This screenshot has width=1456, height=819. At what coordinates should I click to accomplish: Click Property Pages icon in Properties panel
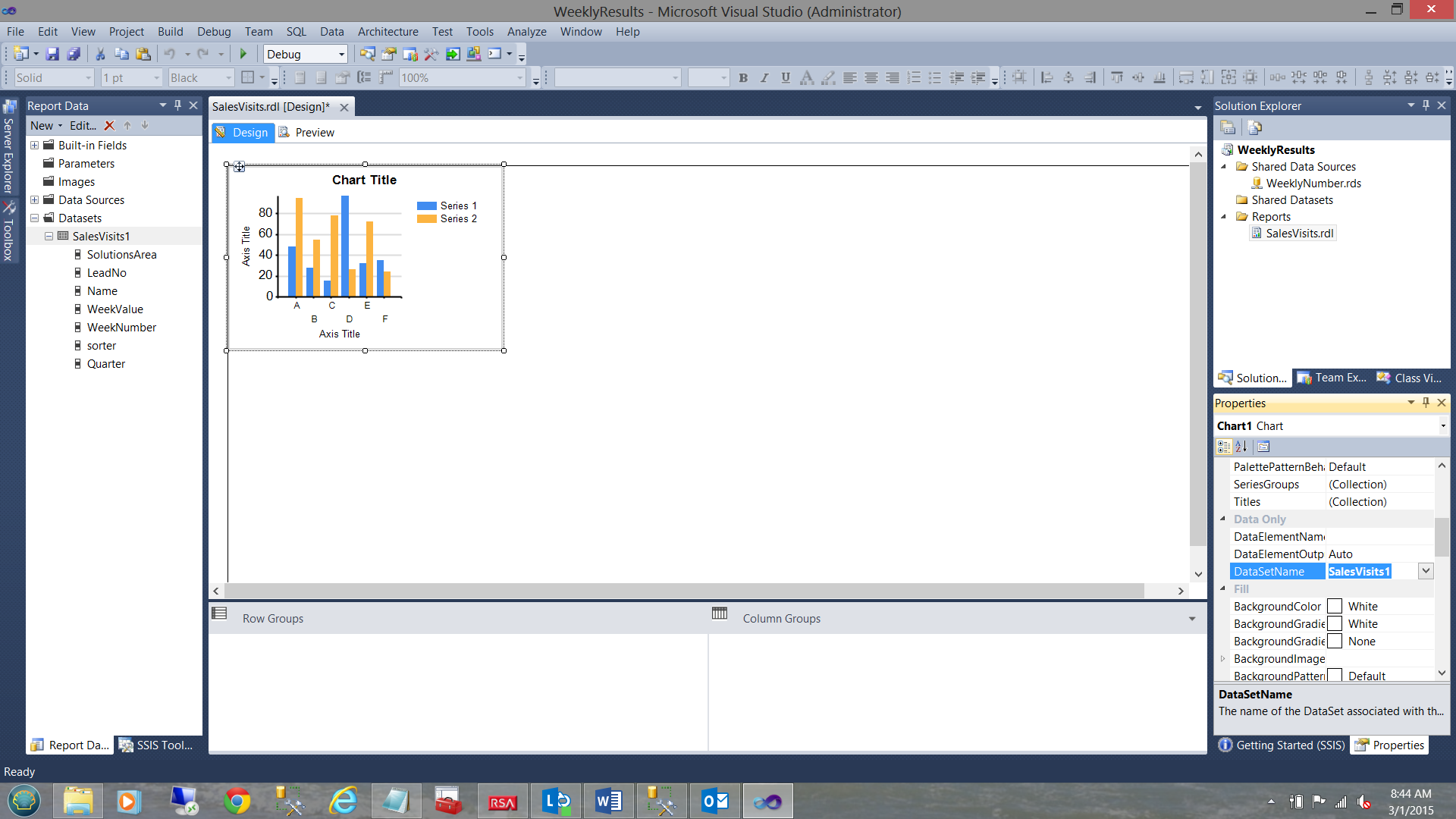tap(1263, 447)
